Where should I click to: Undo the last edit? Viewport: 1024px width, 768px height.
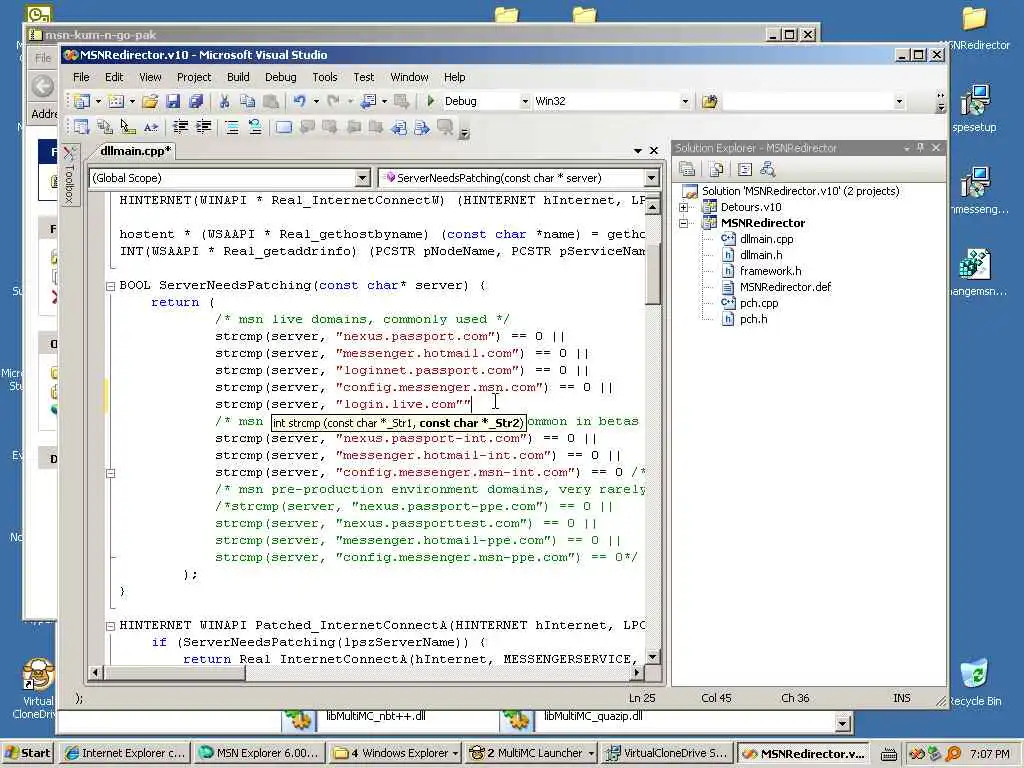click(x=300, y=101)
